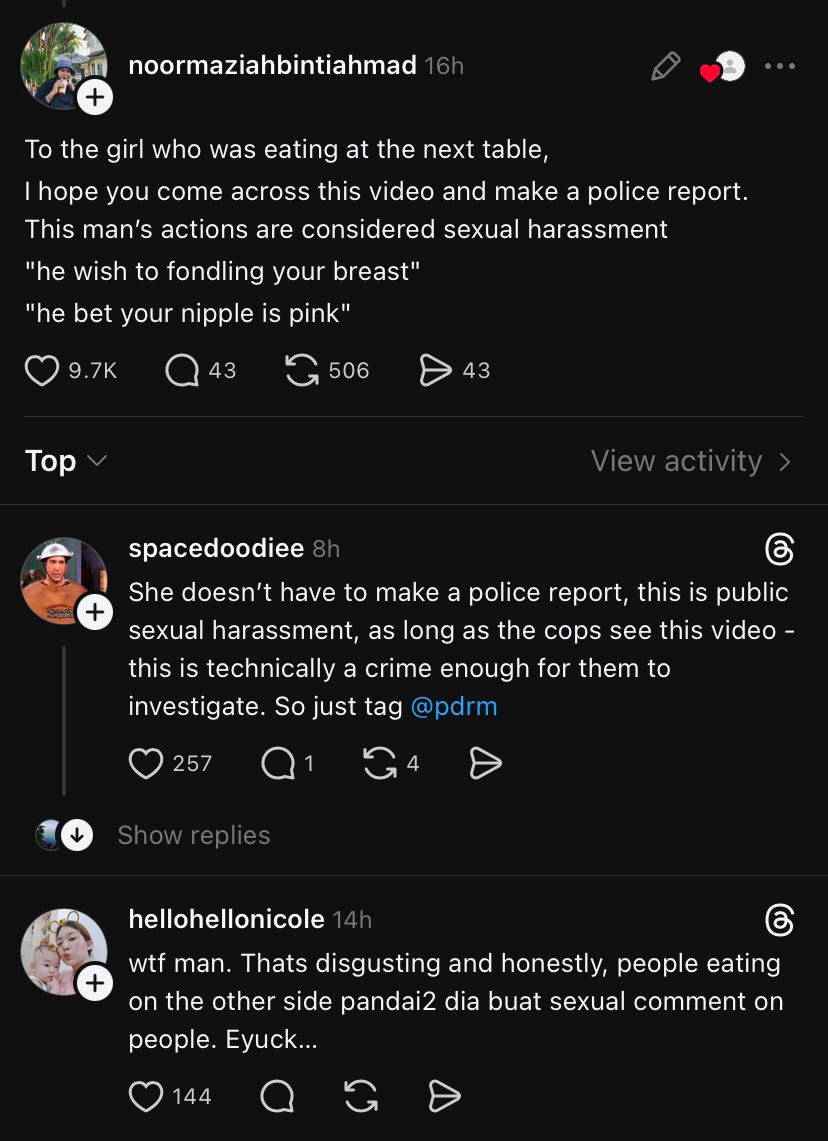Follow hellohellonicole via avatar plus badge

[94, 983]
